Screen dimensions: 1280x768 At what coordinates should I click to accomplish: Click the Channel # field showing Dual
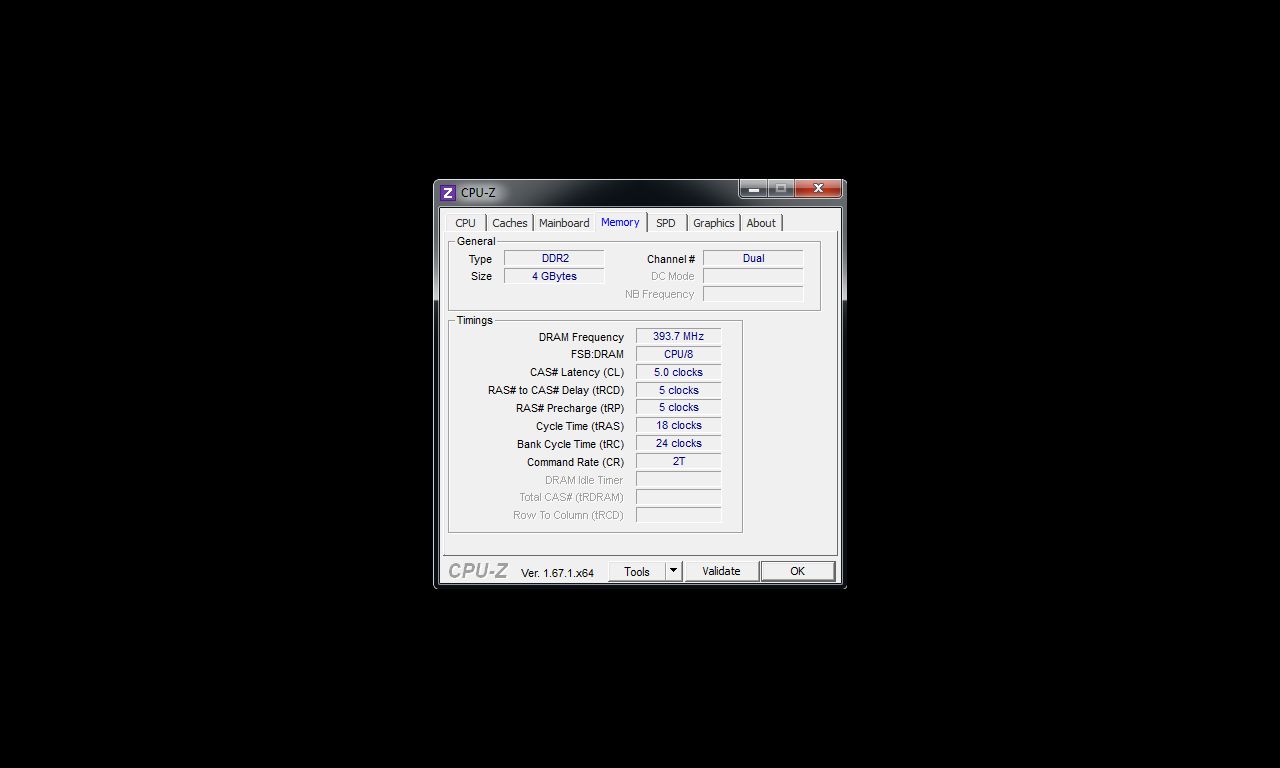coord(753,258)
